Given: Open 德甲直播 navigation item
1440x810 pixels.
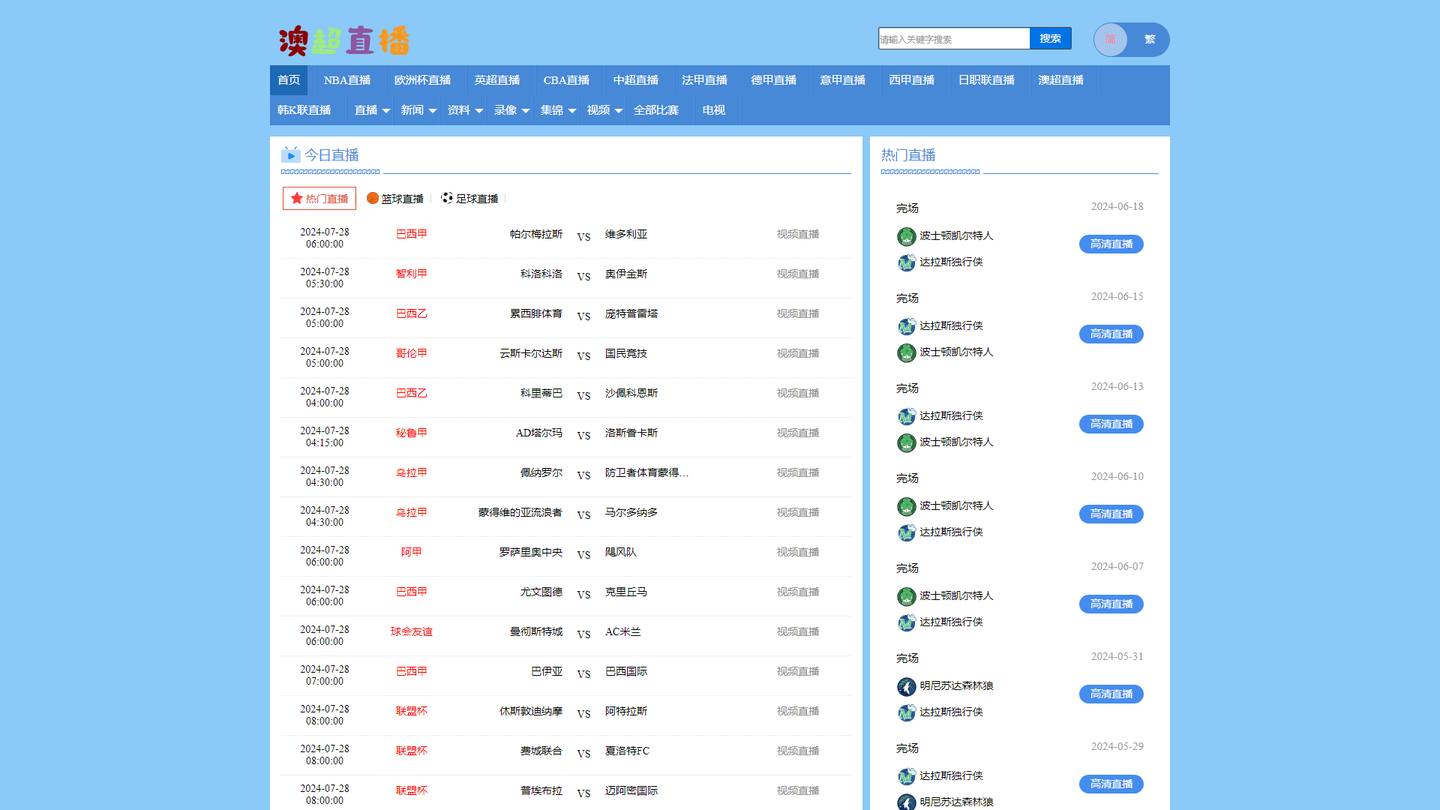Looking at the screenshot, I should 774,80.
